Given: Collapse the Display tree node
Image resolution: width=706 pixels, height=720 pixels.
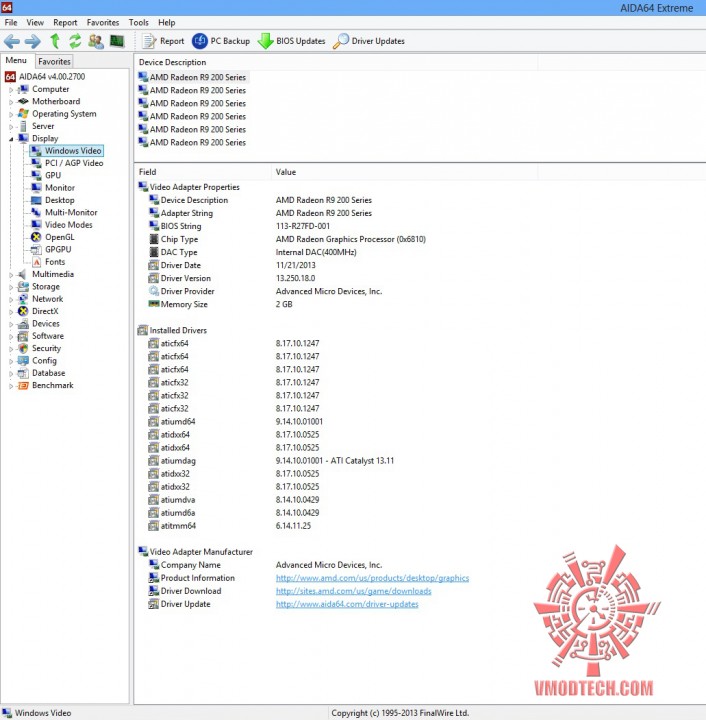Looking at the screenshot, I should coord(11,139).
